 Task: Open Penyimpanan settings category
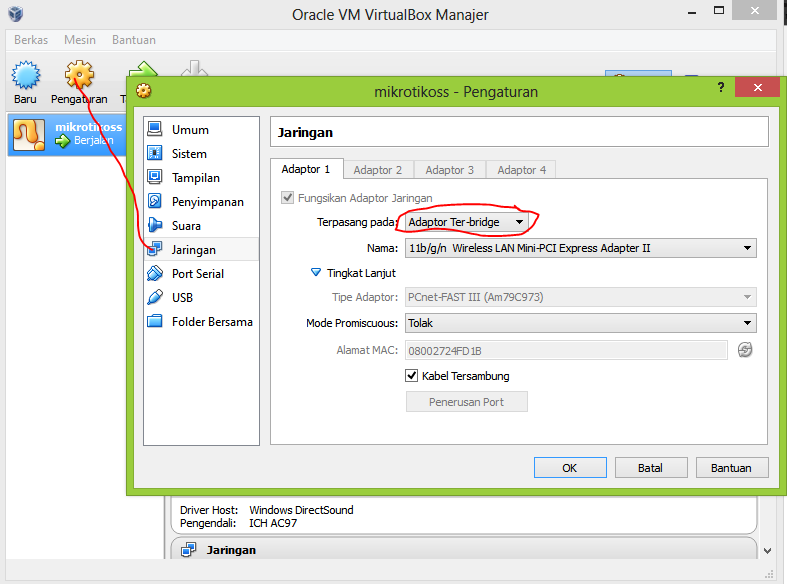point(201,202)
